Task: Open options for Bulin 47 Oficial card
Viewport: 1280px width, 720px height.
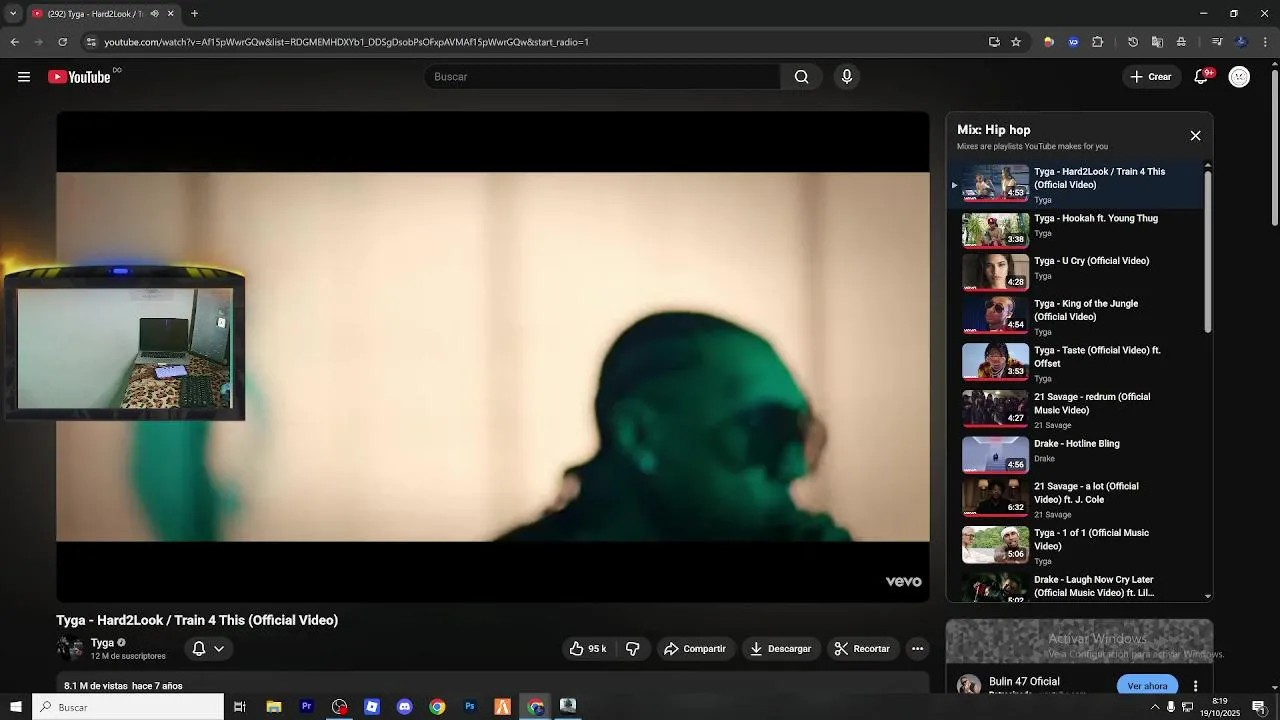Action: 1195,686
